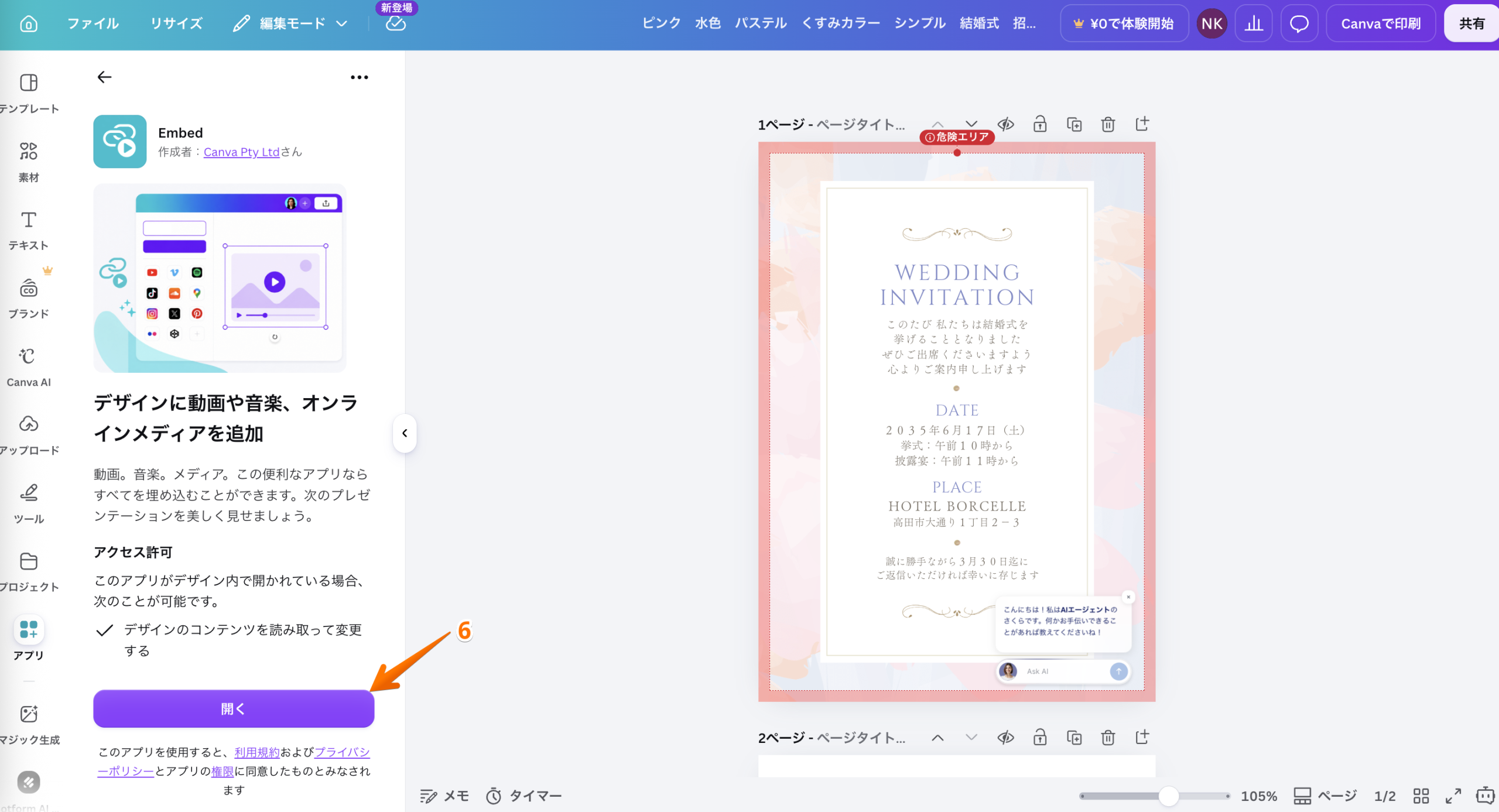Duplicate page 2
Viewport: 1499px width, 812px height.
point(1074,737)
